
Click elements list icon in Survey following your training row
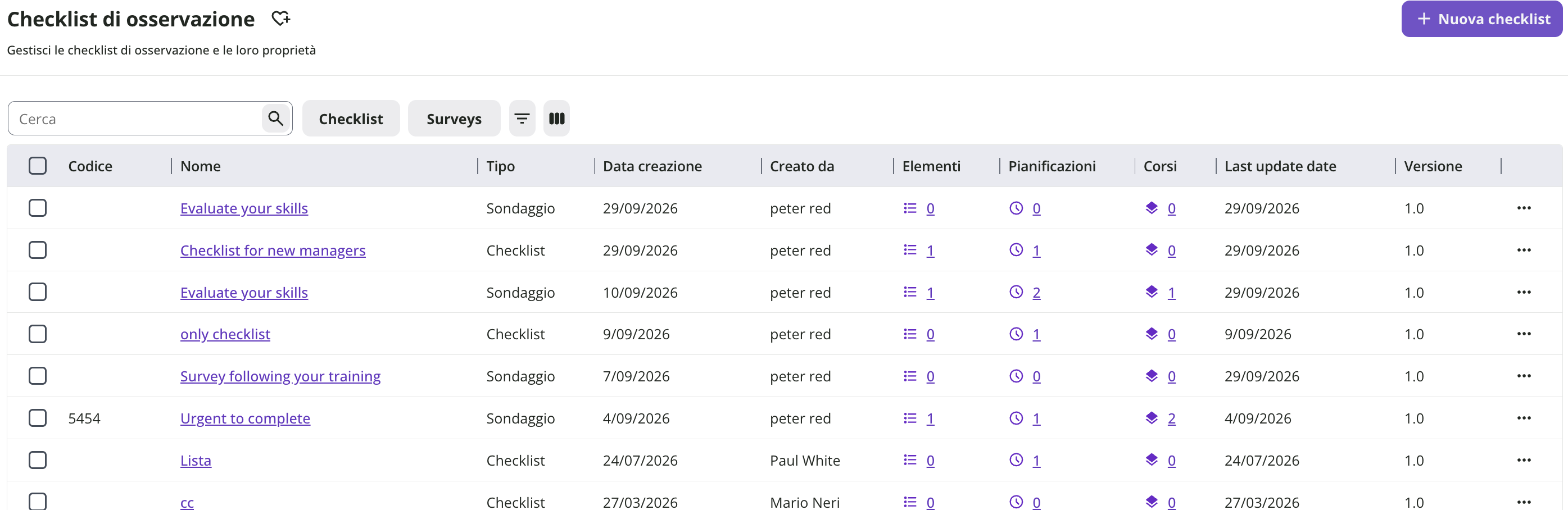(910, 376)
